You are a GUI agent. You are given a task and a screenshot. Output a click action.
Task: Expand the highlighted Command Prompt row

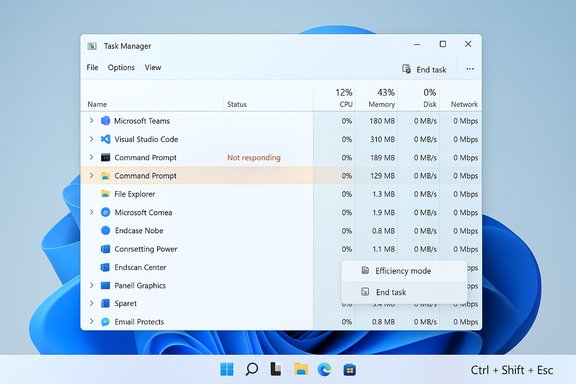click(91, 175)
